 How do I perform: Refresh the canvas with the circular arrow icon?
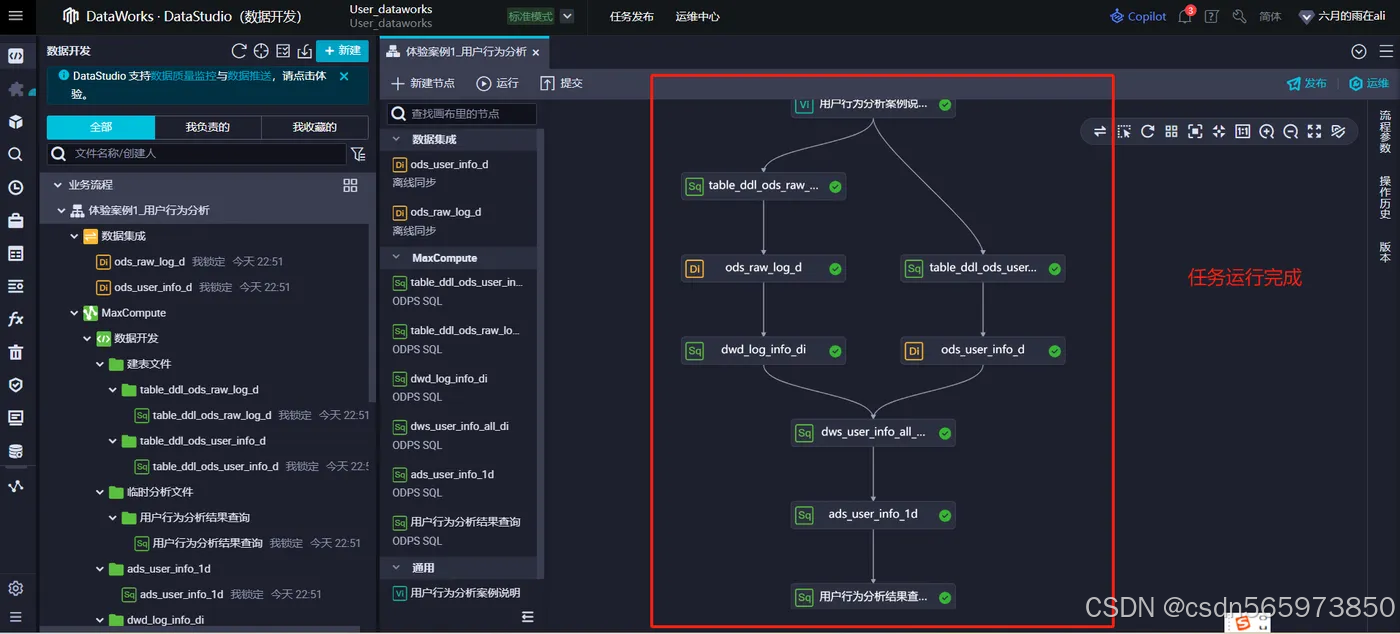[1147, 131]
